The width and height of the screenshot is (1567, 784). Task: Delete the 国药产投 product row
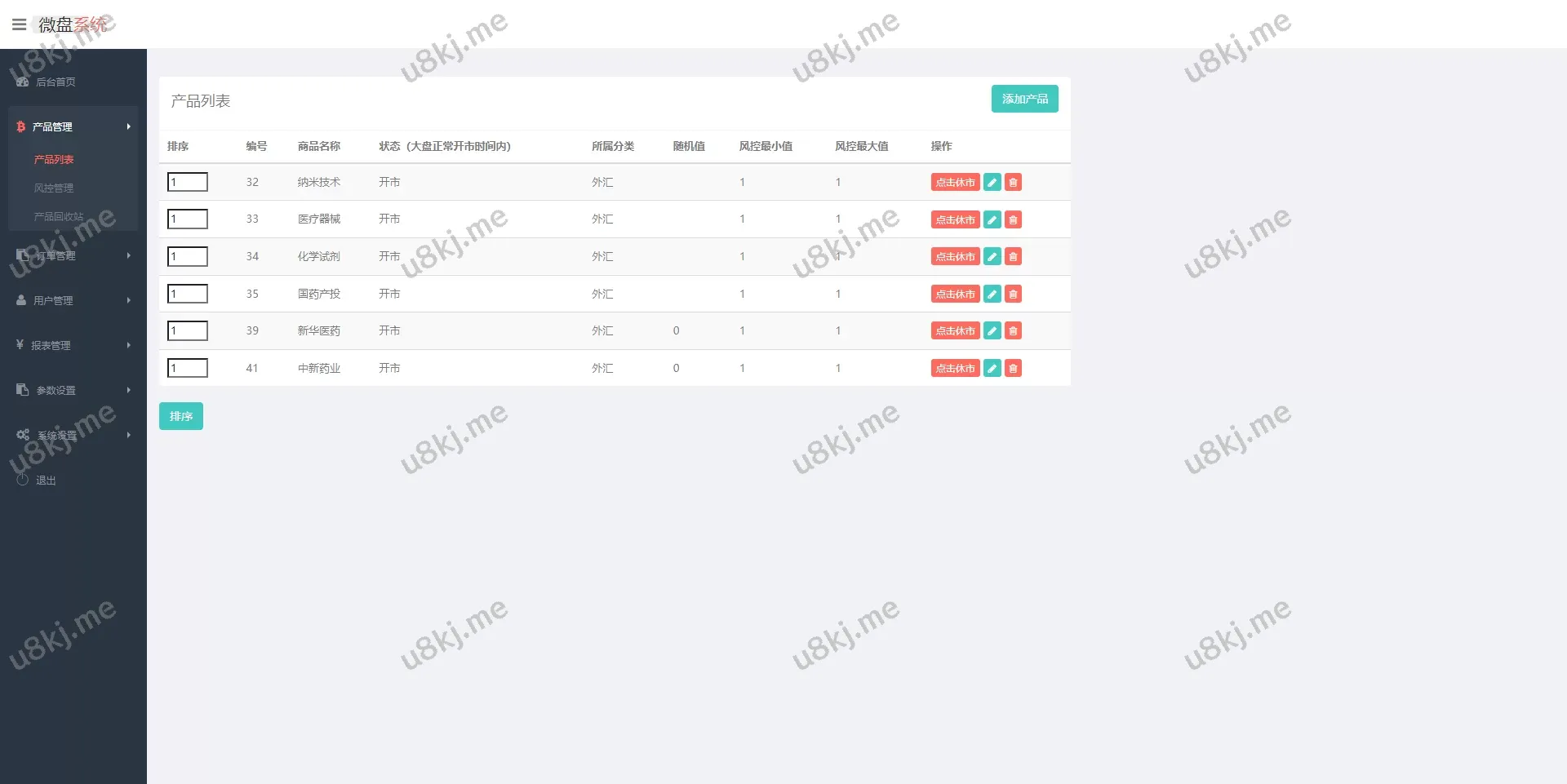(1013, 294)
